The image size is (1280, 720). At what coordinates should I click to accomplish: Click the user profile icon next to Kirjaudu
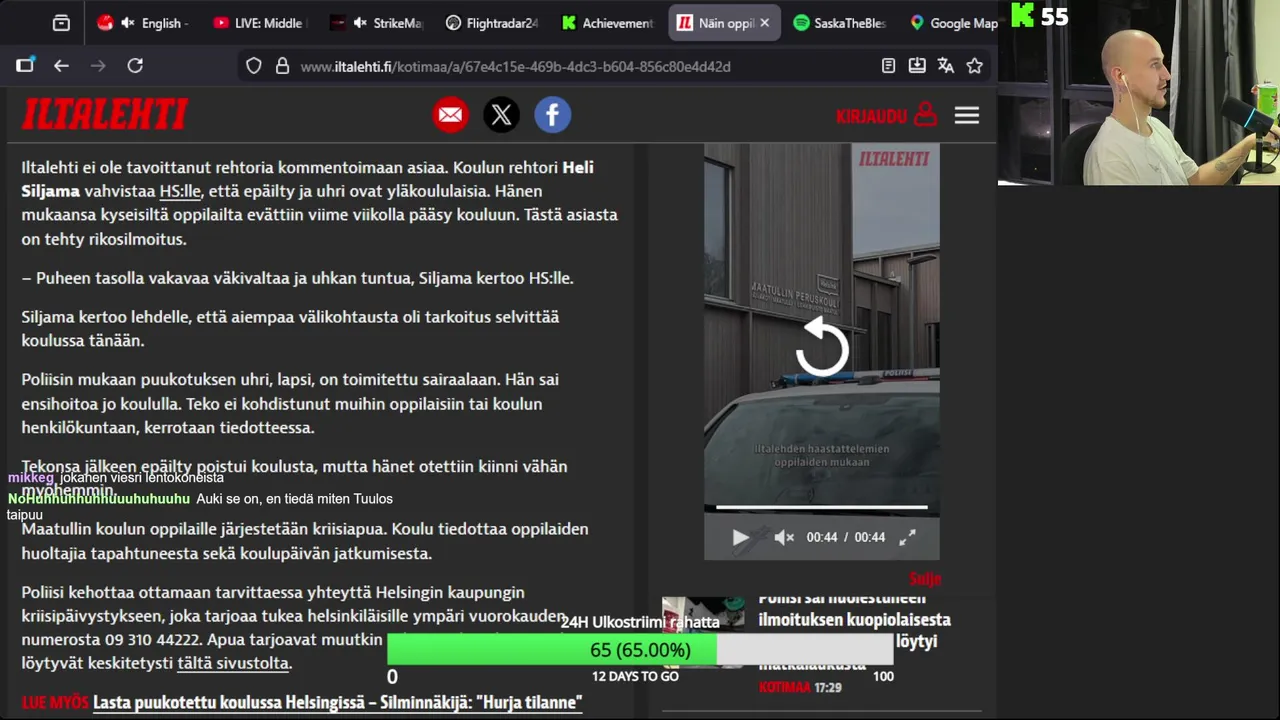tap(926, 115)
